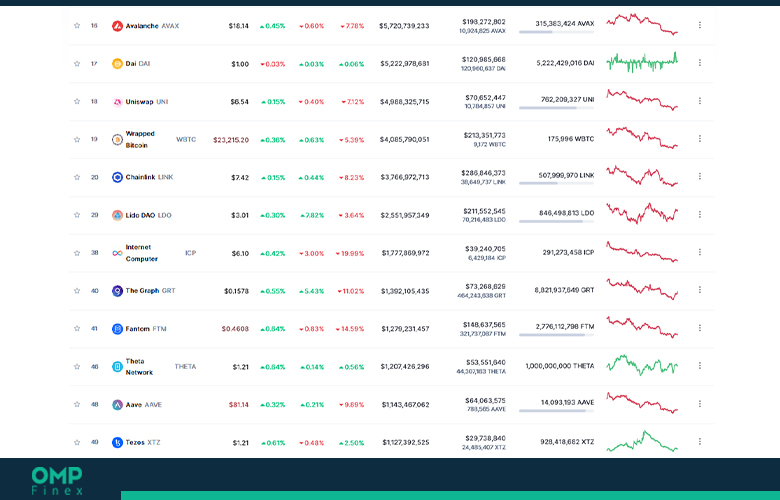Click the Internet Computer infinity logo

tap(117, 253)
